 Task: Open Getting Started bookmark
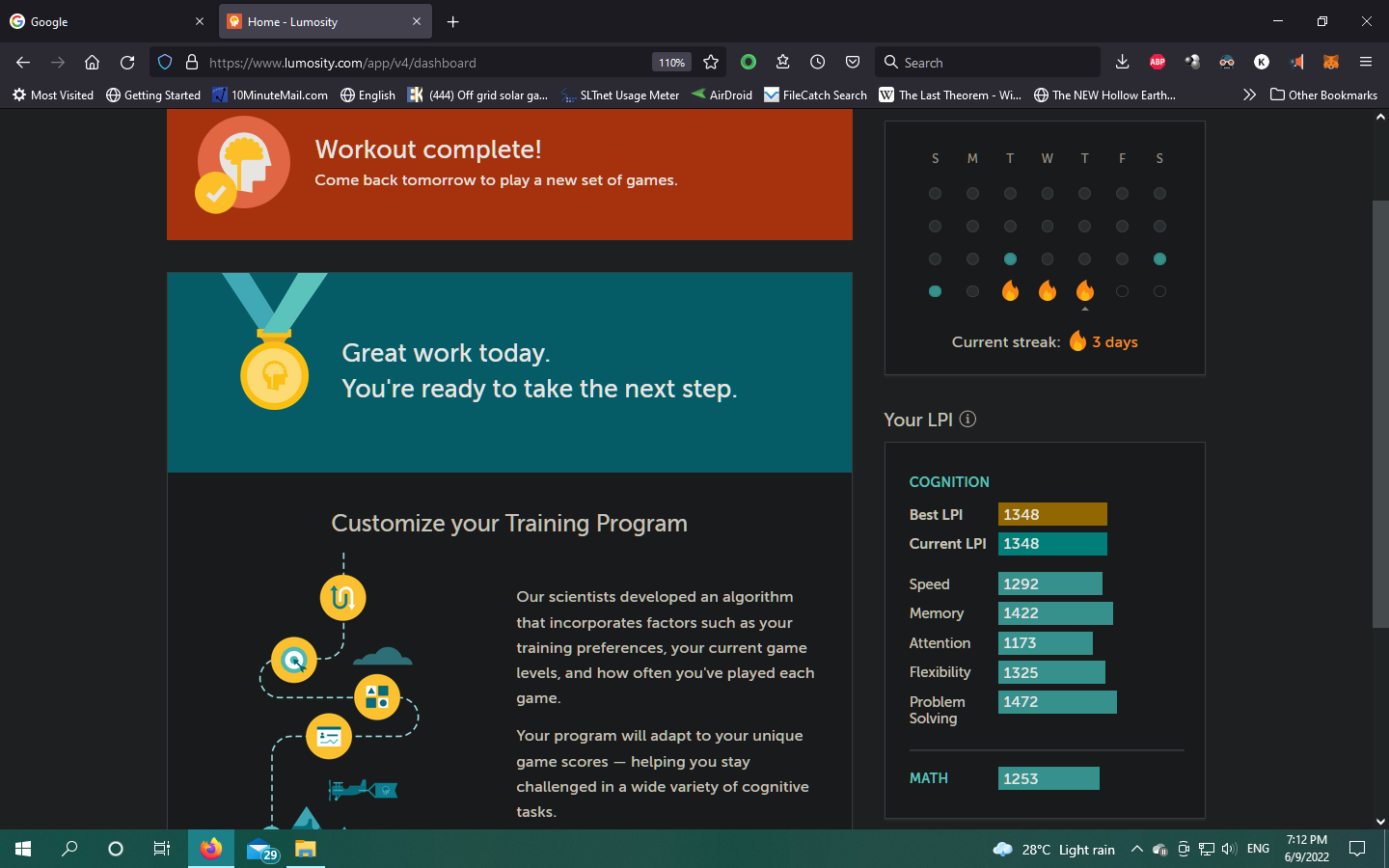pos(153,95)
